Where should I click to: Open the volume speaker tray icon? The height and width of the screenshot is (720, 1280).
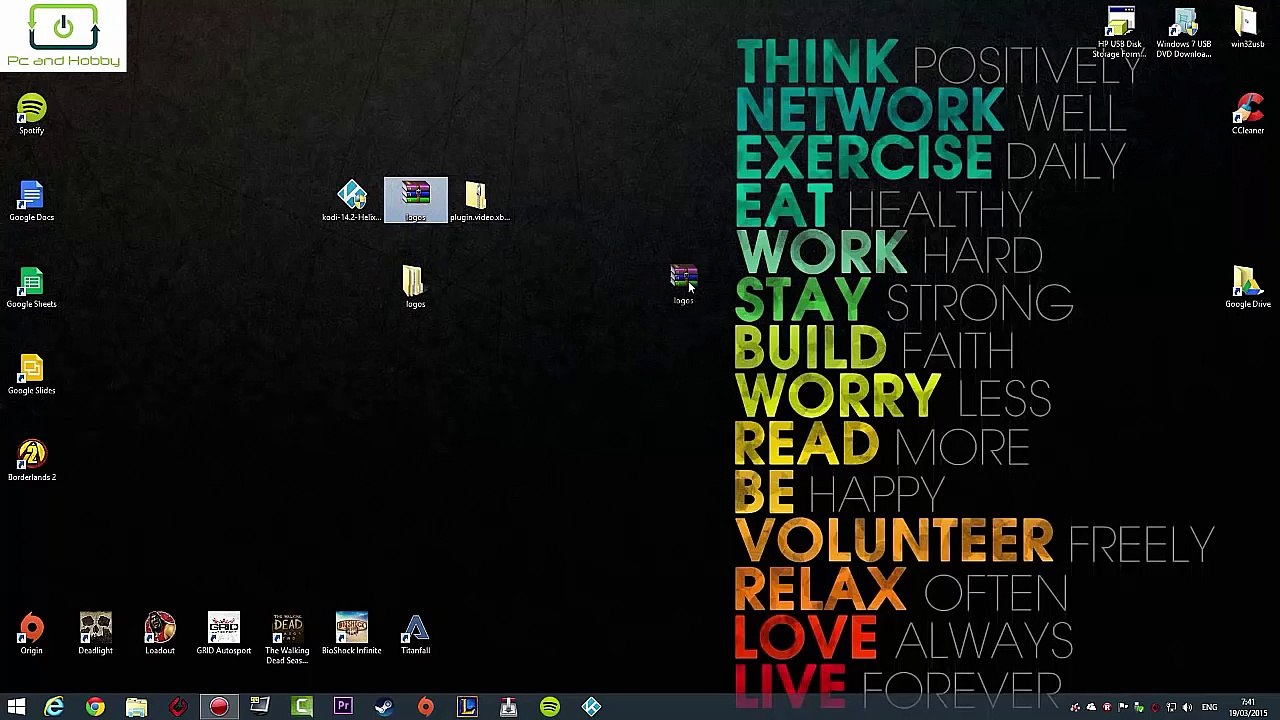tap(1187, 708)
